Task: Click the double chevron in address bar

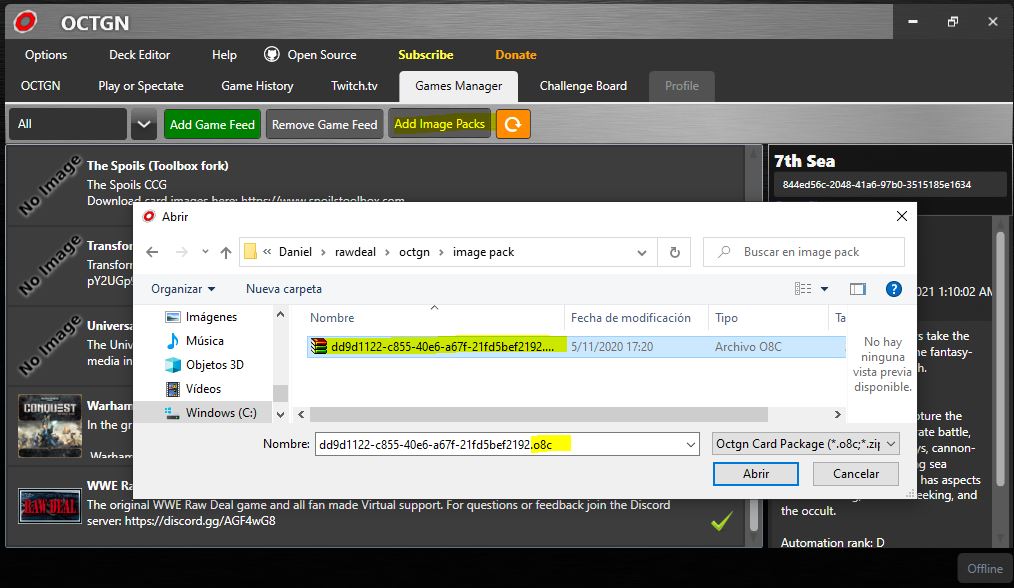Action: [267, 252]
